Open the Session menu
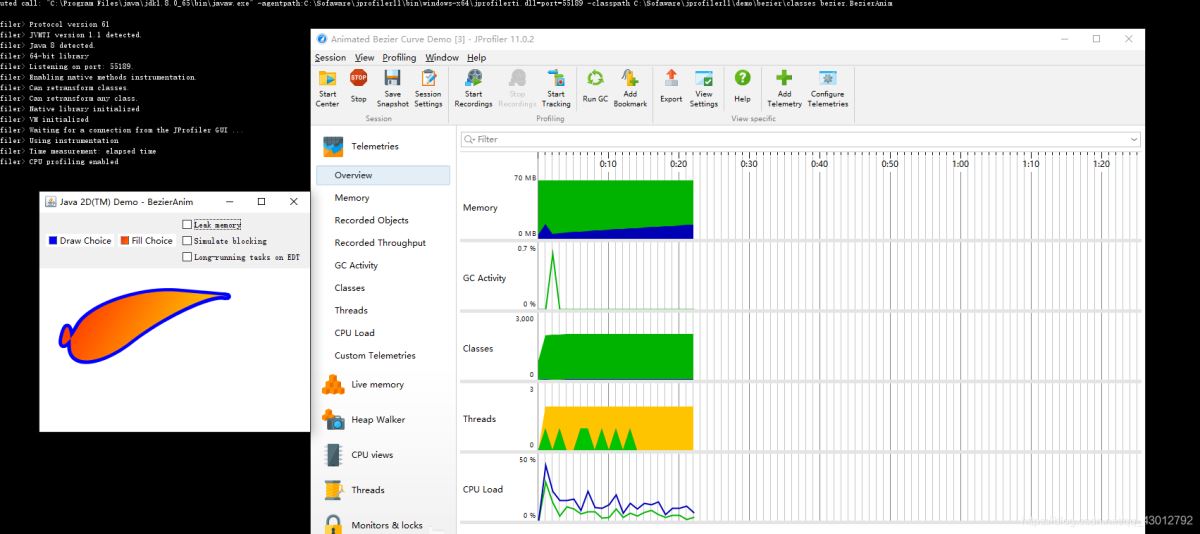1200x534 pixels. tap(330, 58)
